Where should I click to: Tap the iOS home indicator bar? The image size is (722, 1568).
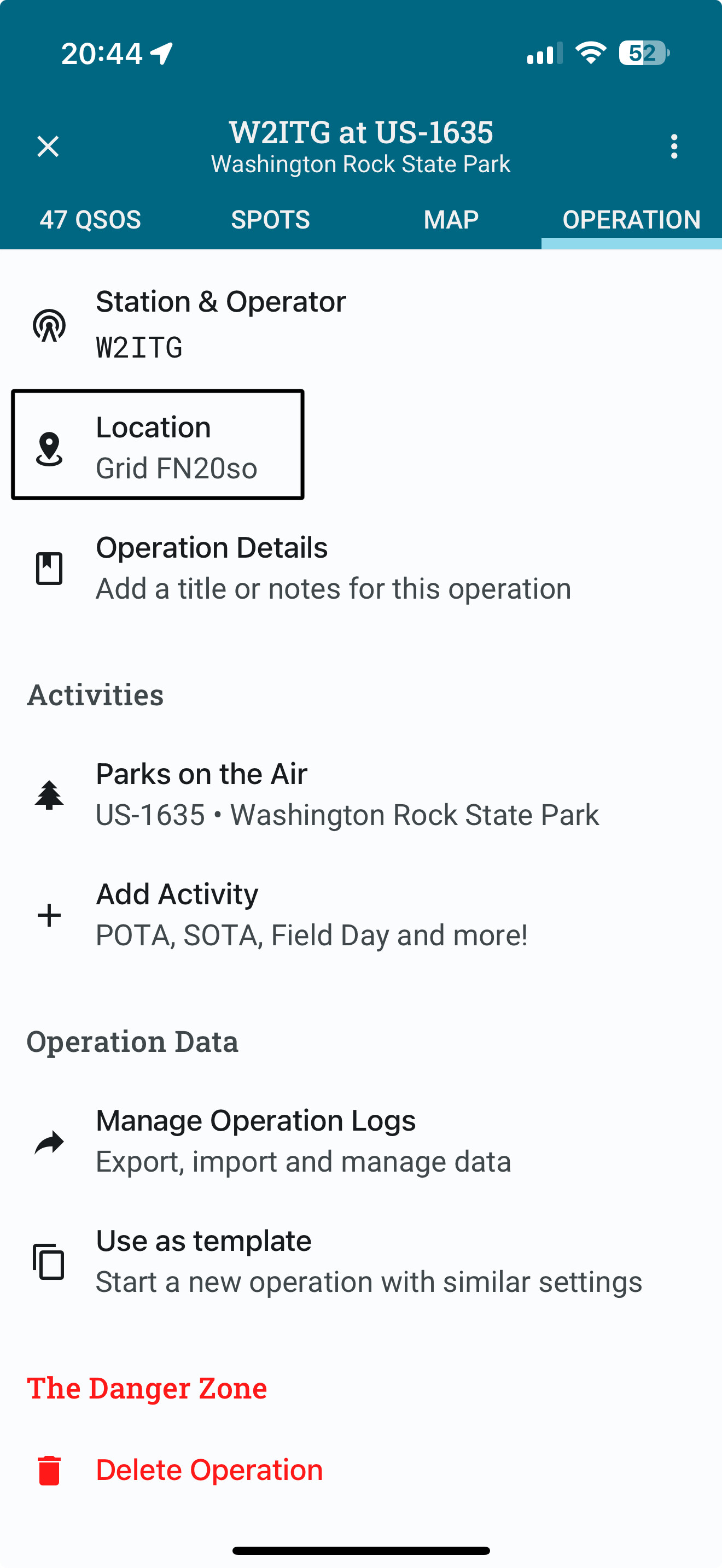(361, 1551)
